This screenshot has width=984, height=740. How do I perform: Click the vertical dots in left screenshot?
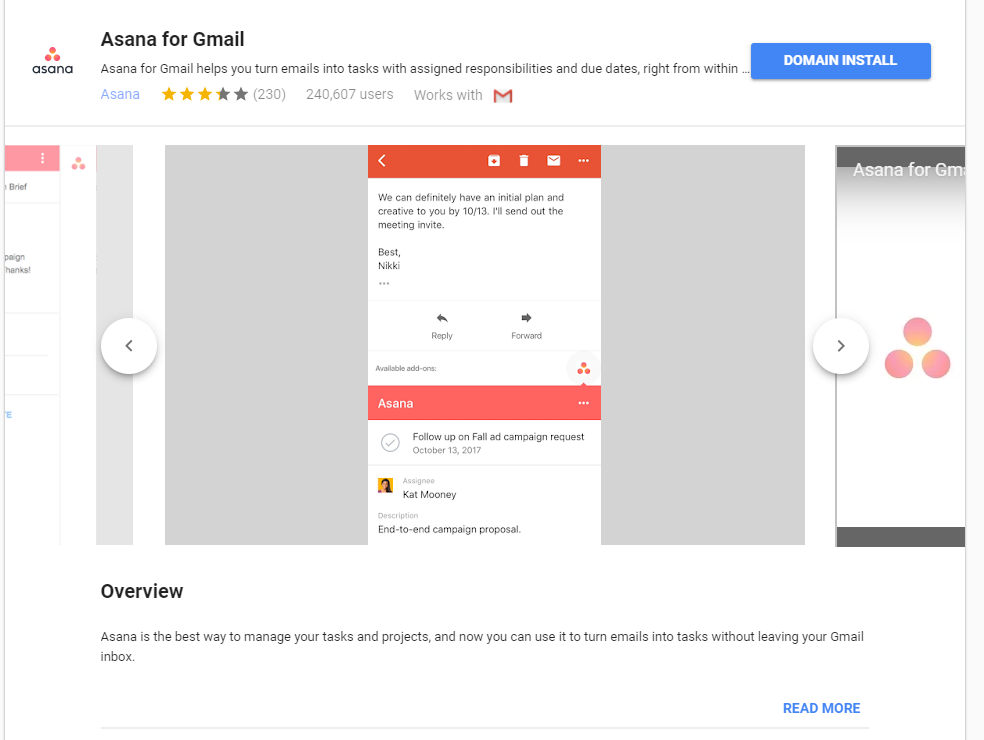point(42,158)
